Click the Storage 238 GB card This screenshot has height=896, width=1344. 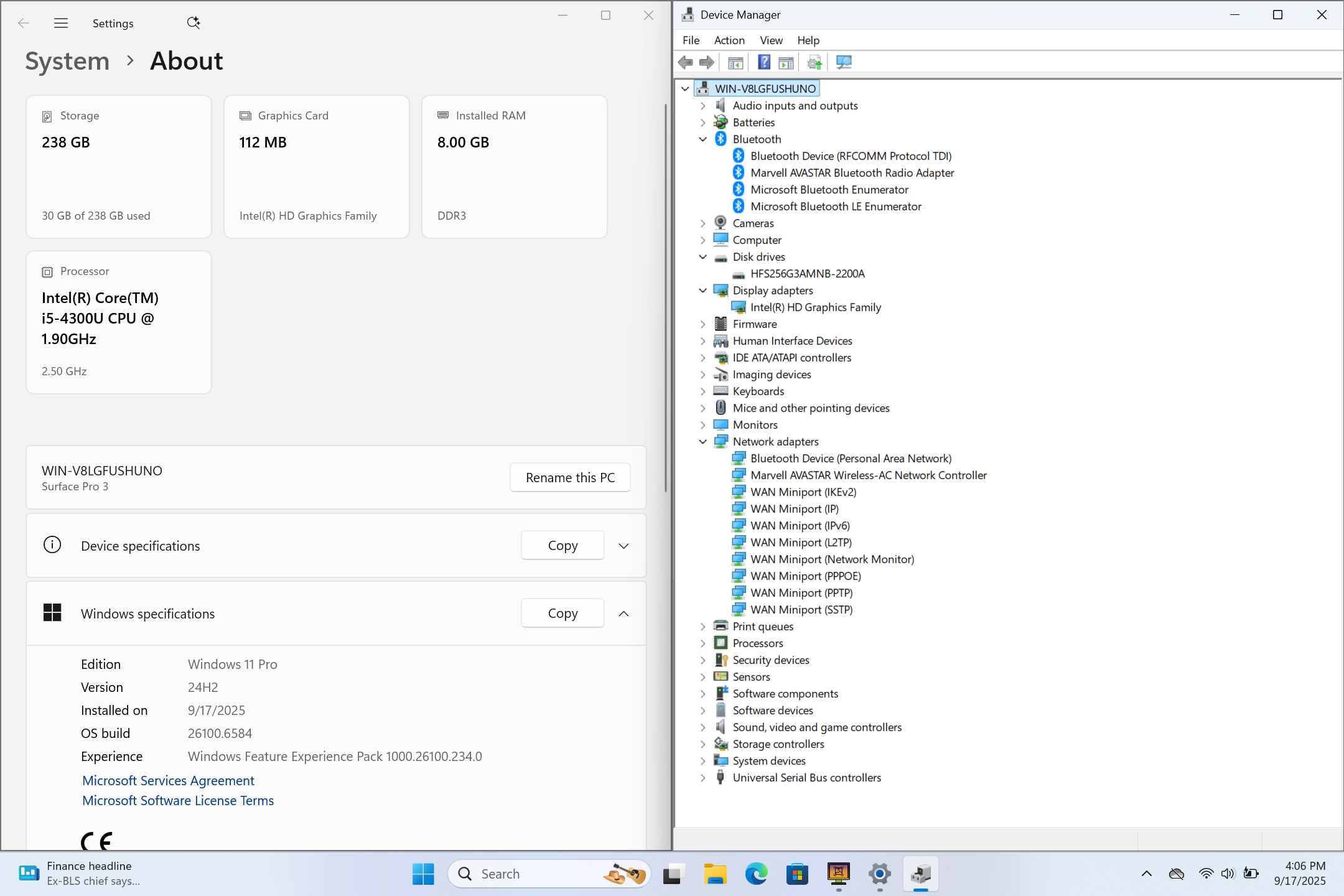119,167
